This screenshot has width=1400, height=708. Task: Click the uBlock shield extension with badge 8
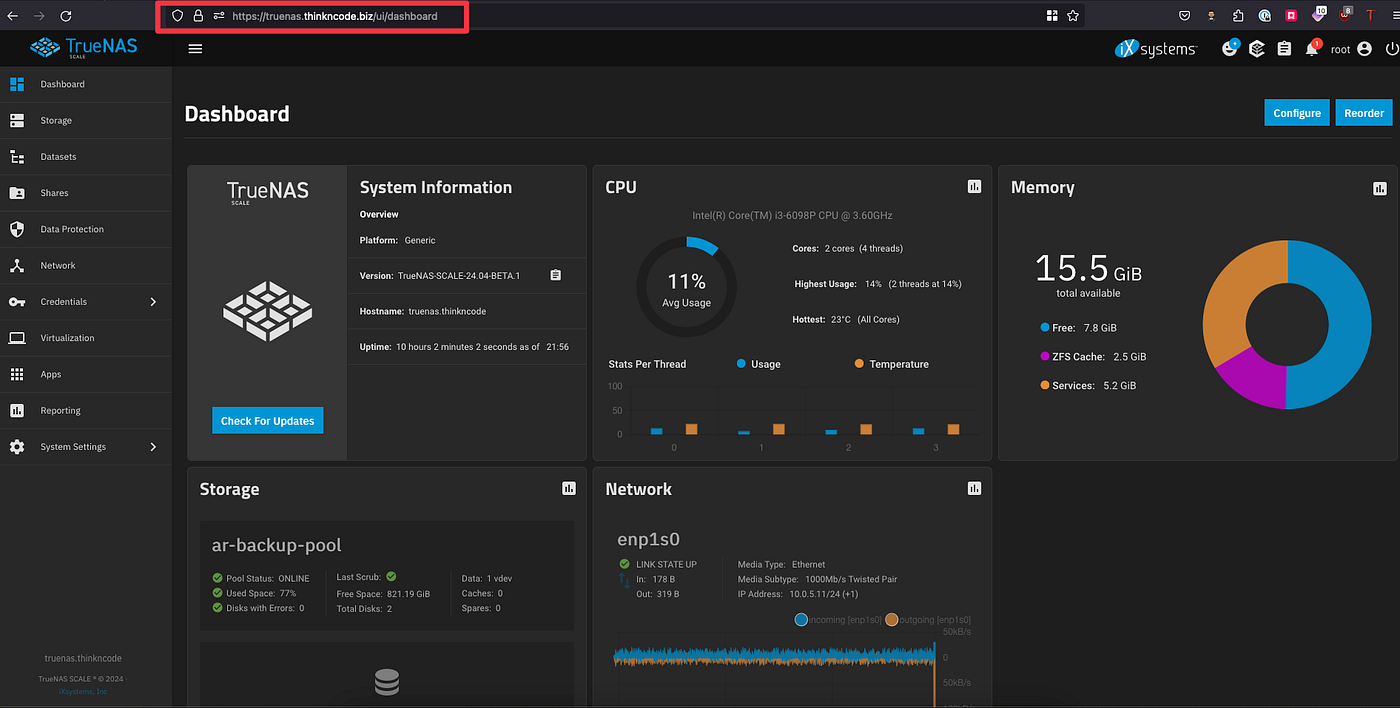[x=1345, y=15]
